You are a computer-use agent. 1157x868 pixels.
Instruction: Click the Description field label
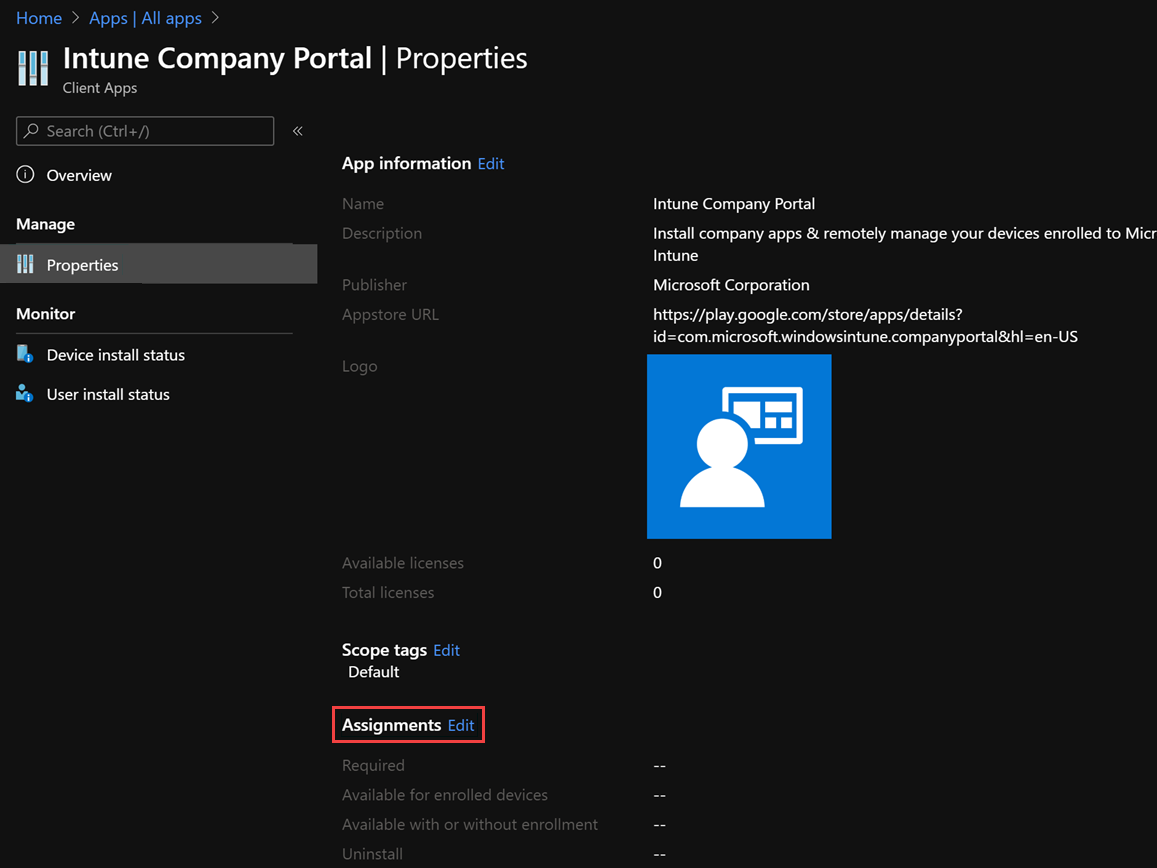tap(382, 233)
